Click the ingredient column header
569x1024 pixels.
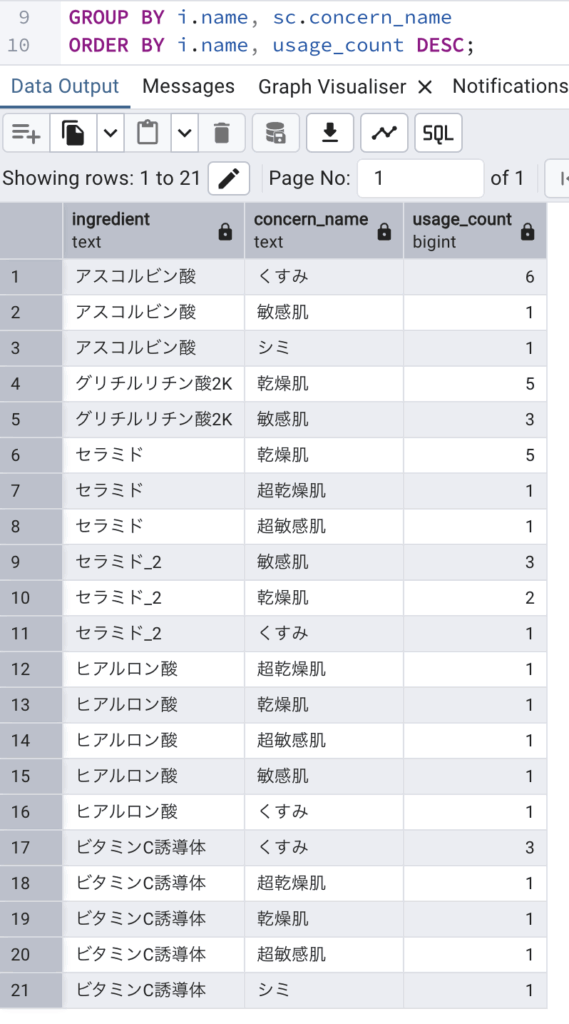154,231
